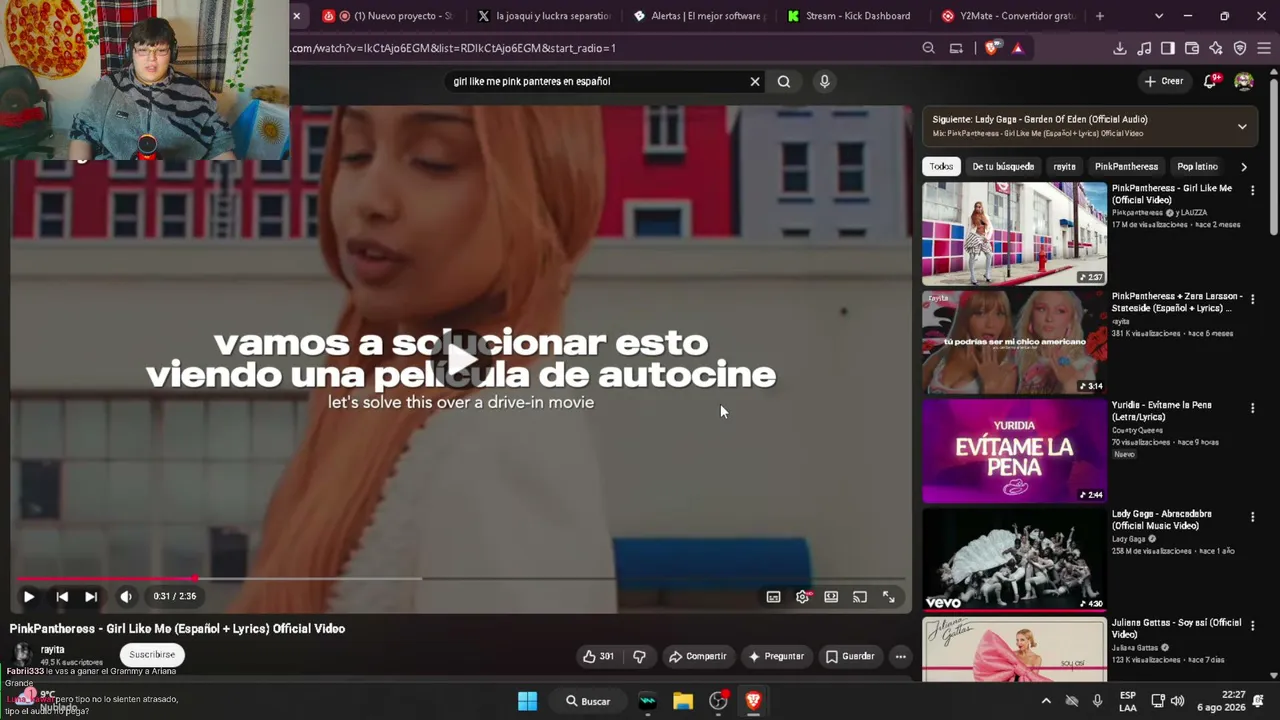The height and width of the screenshot is (720, 1280).
Task: Click the Compartir button
Action: pyautogui.click(x=698, y=656)
